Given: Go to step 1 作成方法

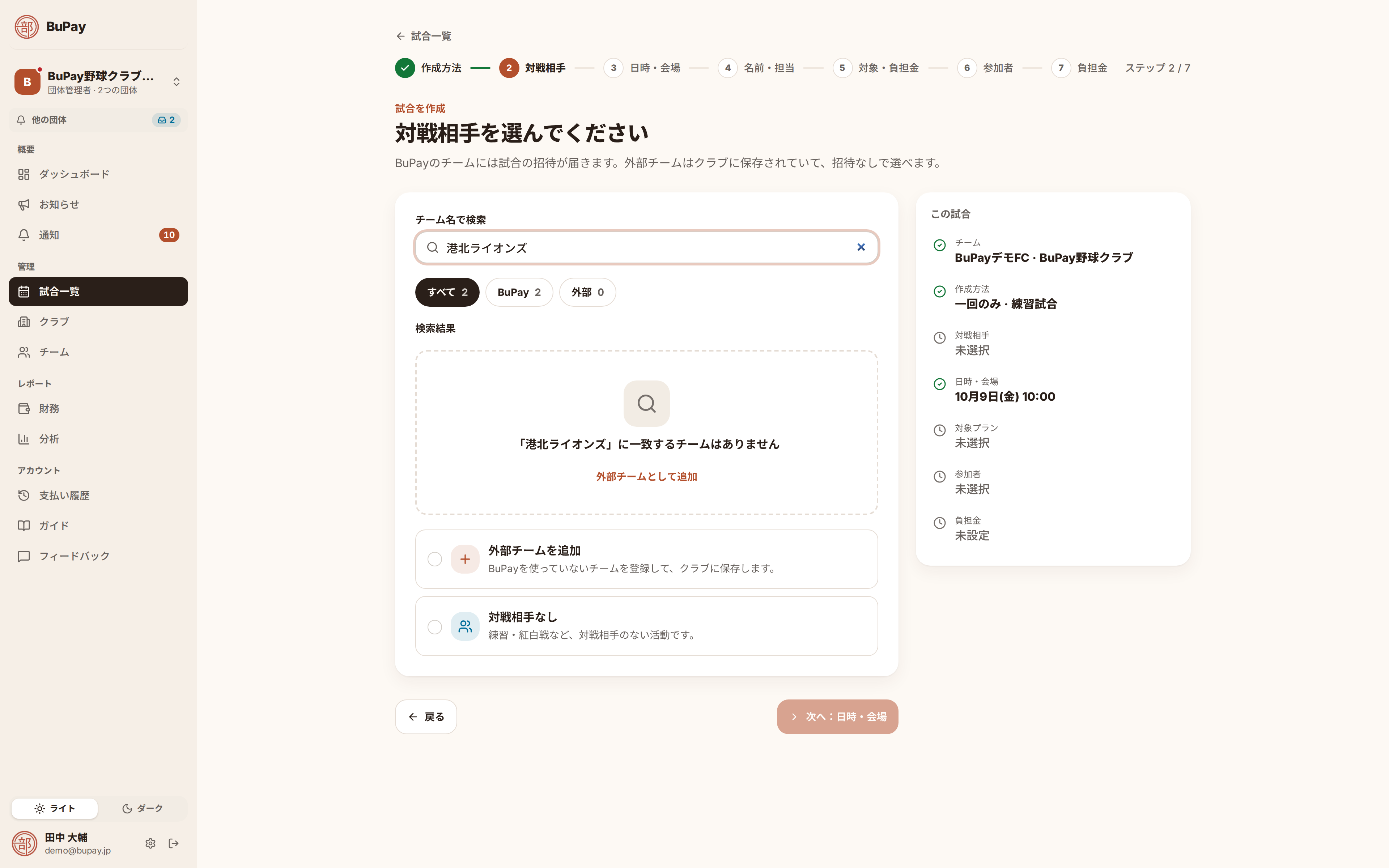Looking at the screenshot, I should [428, 68].
